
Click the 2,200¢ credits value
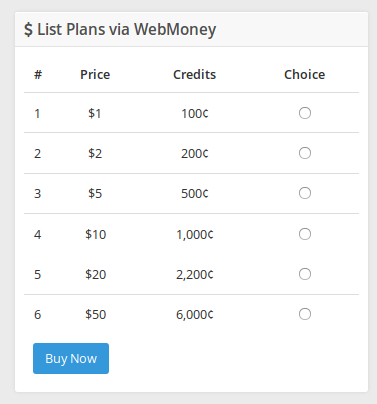[x=195, y=275]
